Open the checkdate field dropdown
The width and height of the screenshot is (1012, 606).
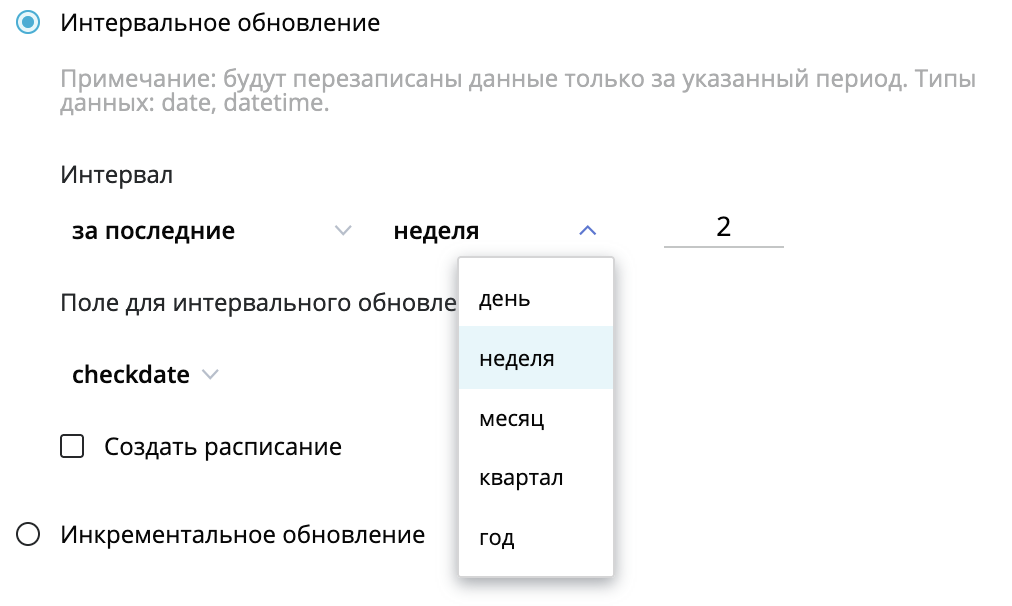[x=145, y=374]
